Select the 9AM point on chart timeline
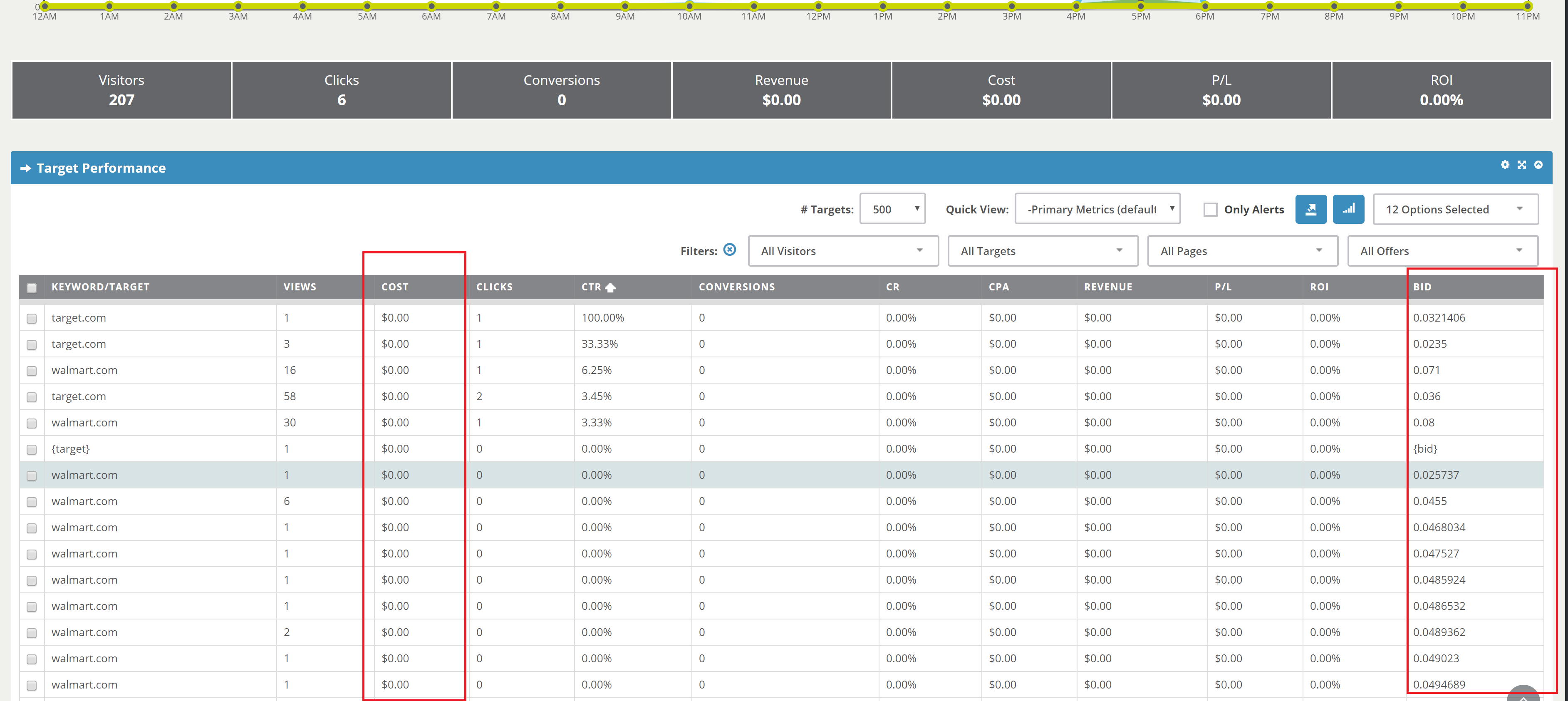This screenshot has width=1568, height=701. pyautogui.click(x=625, y=6)
